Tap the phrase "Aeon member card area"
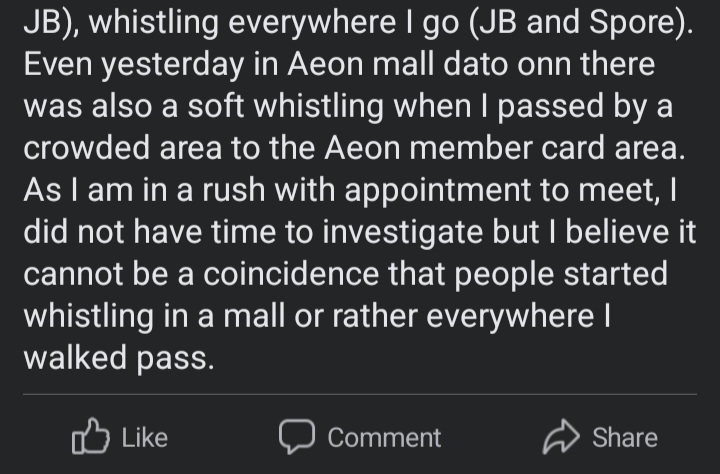 (x=502, y=148)
